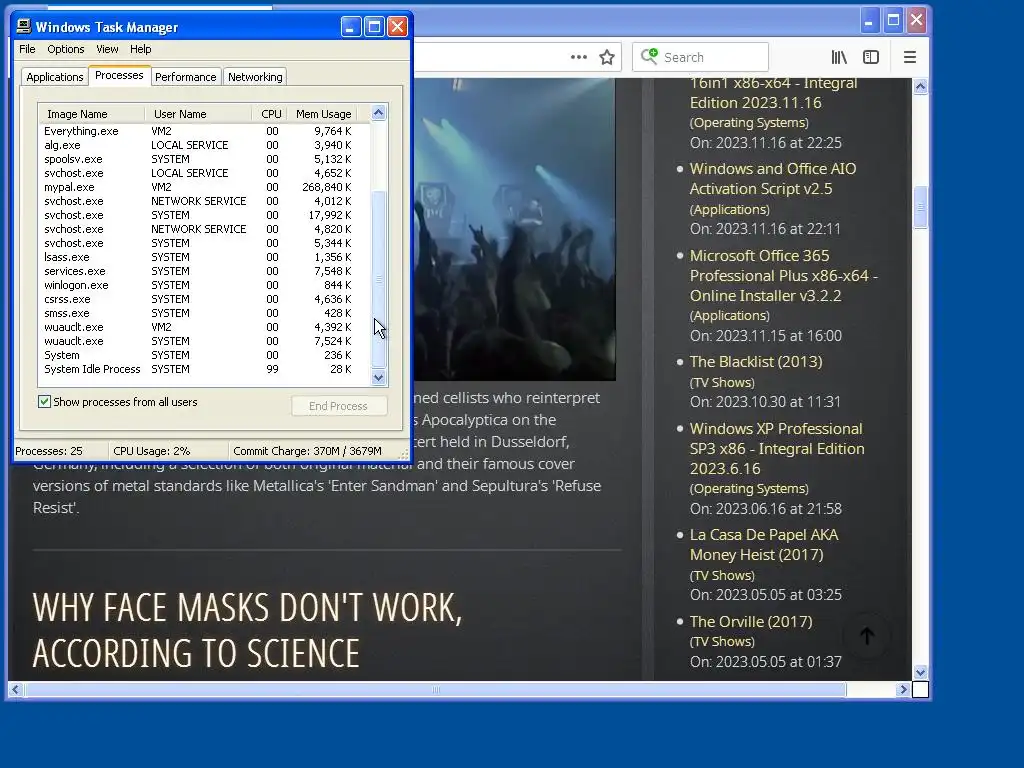Open the View menu in Task Manager
The image size is (1024, 768).
[107, 49]
